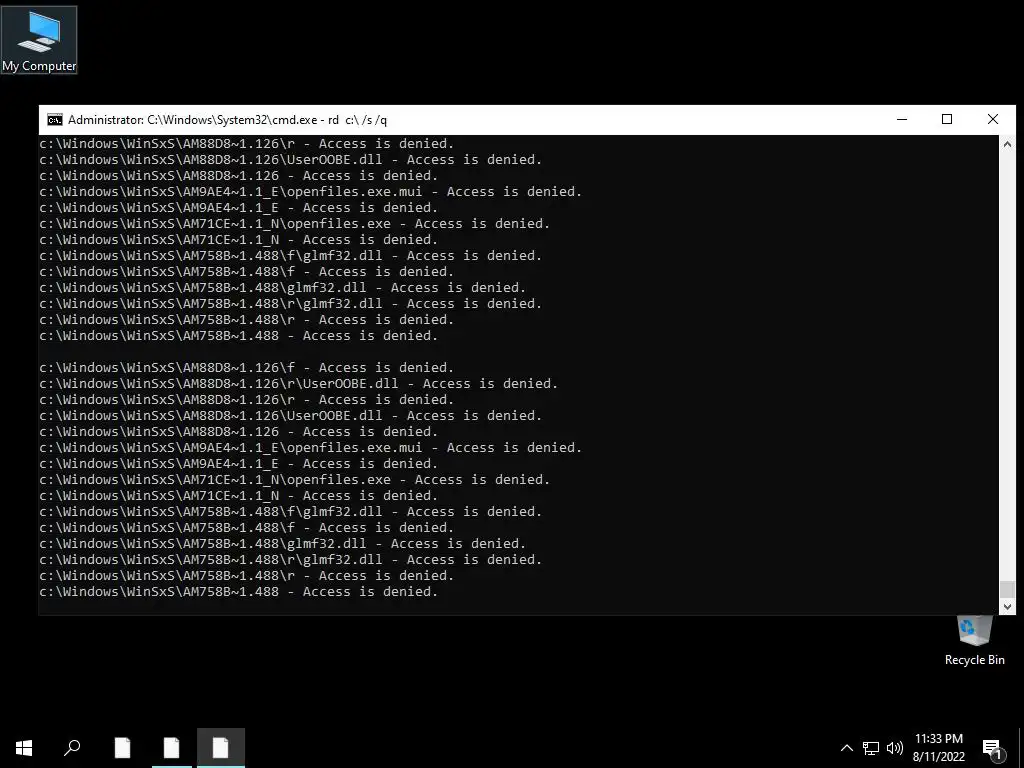Open the network status tray icon
The height and width of the screenshot is (768, 1024).
tap(871, 748)
